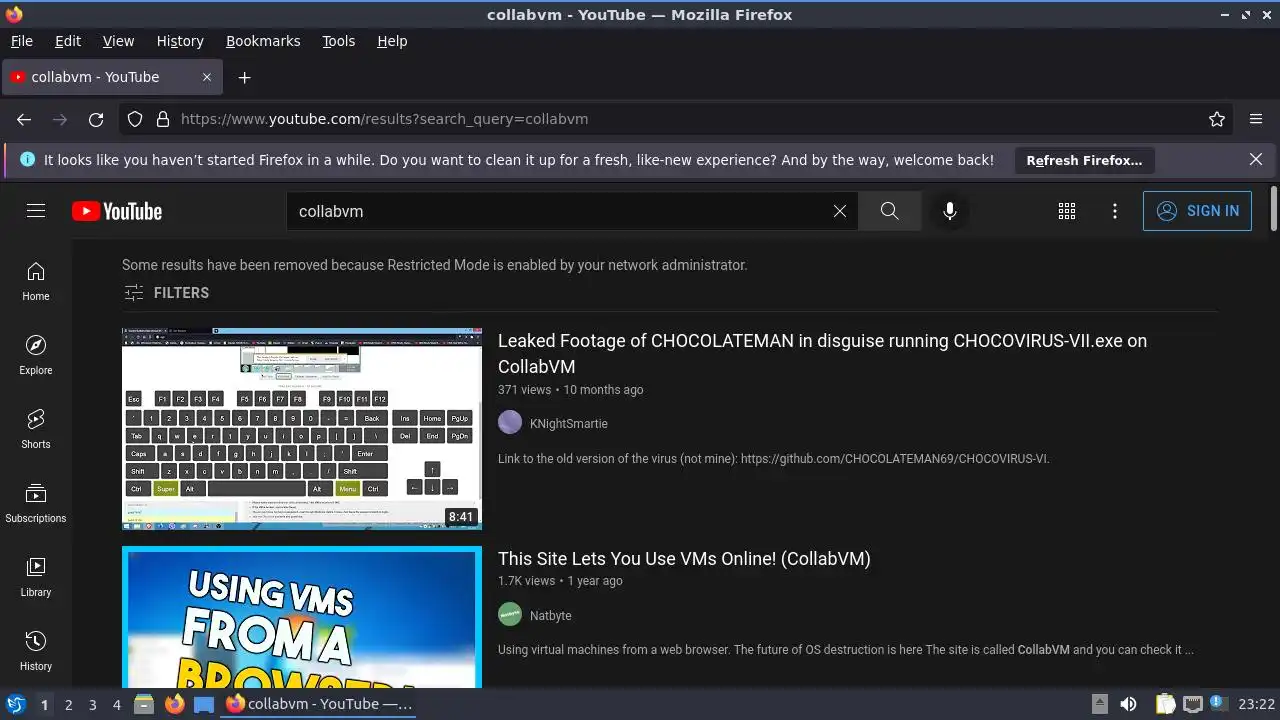Screen dimensions: 1280x720
Task: Show site security padlock info
Action: (x=162, y=119)
